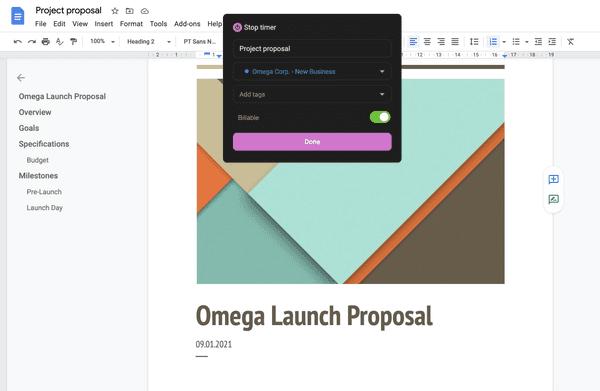Screen dimensions: 600x391
Task: Open the PT Sans font dropdown
Action: click(x=200, y=41)
